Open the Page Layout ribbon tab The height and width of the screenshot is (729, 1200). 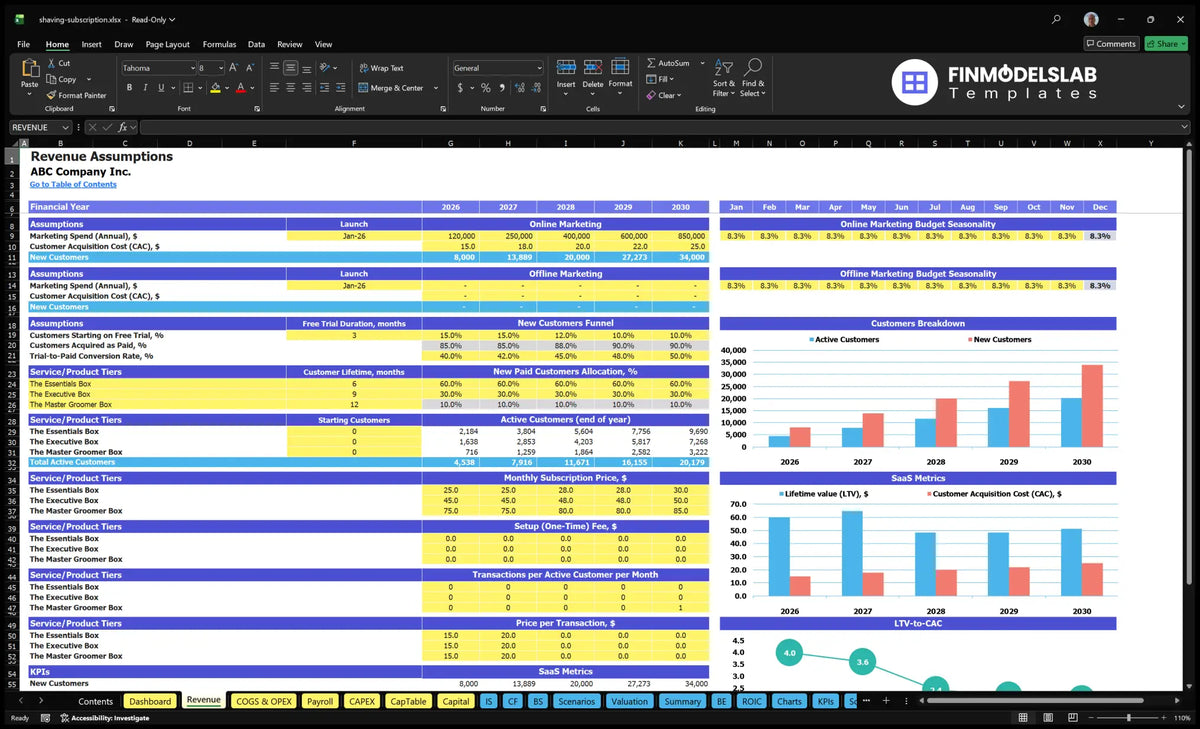(167, 44)
